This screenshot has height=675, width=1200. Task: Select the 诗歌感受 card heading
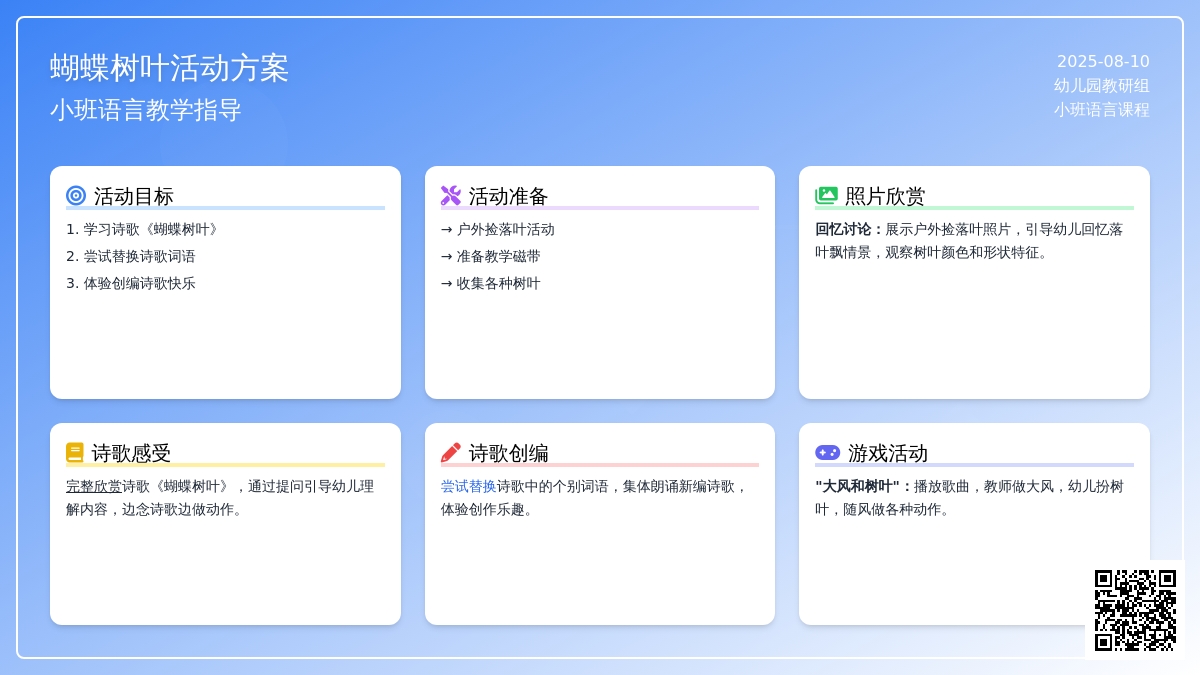[132, 453]
